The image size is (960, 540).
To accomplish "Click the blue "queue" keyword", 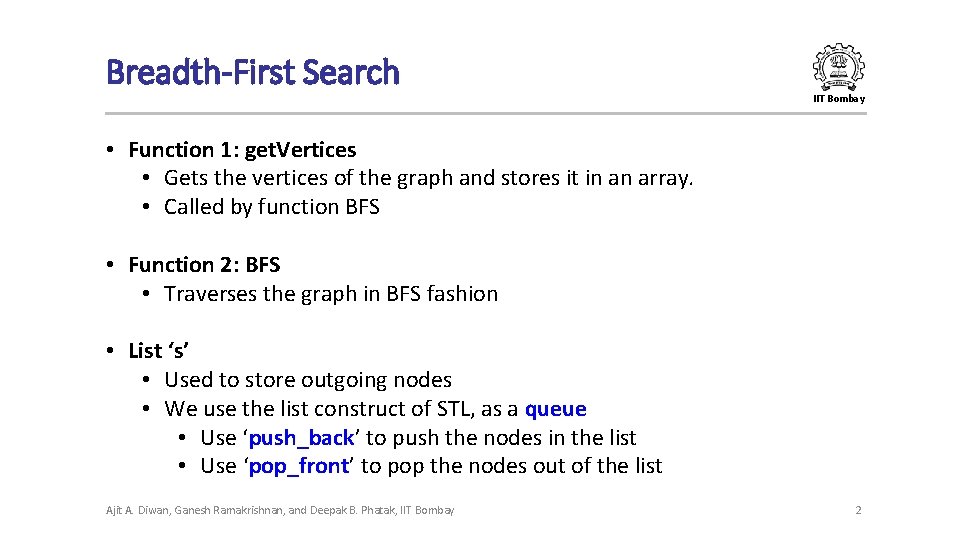I will point(555,409).
